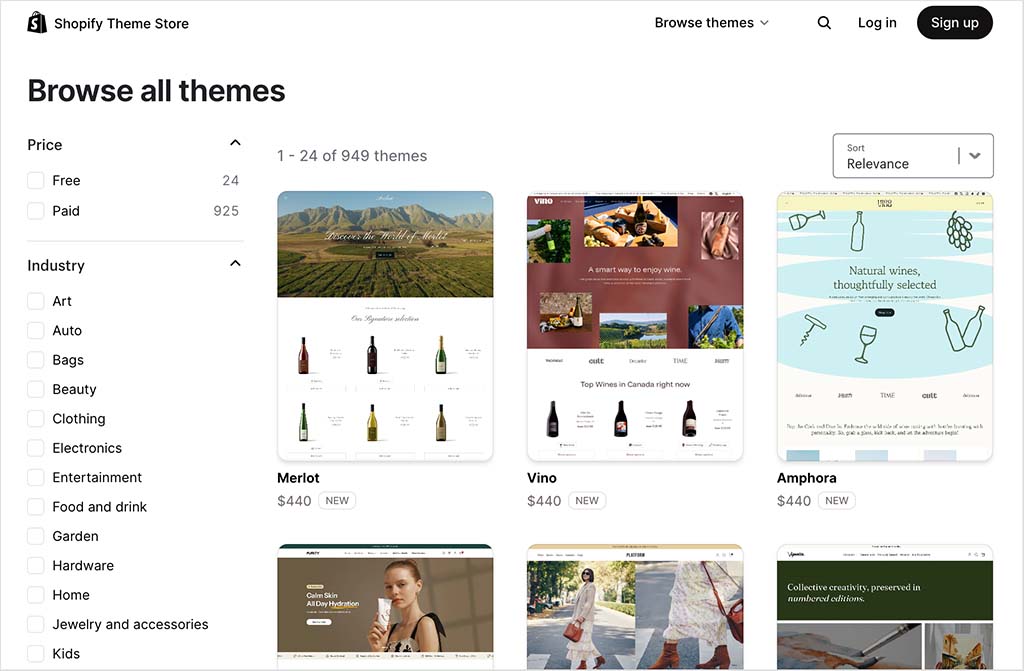Select the Beauty industry checkbox
1024x671 pixels.
[x=36, y=389]
